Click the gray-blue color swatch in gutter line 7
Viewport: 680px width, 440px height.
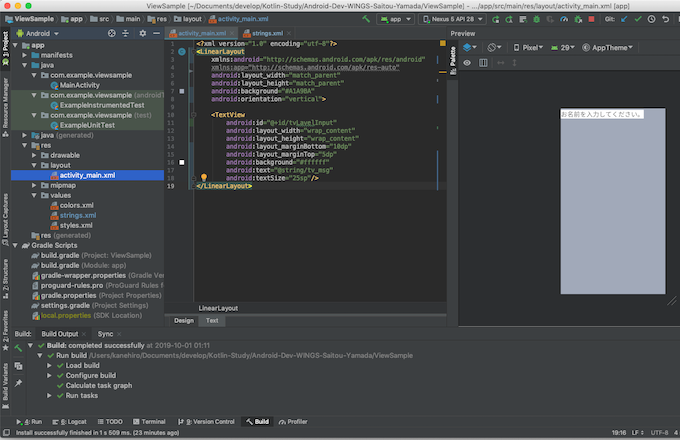pyautogui.click(x=182, y=91)
